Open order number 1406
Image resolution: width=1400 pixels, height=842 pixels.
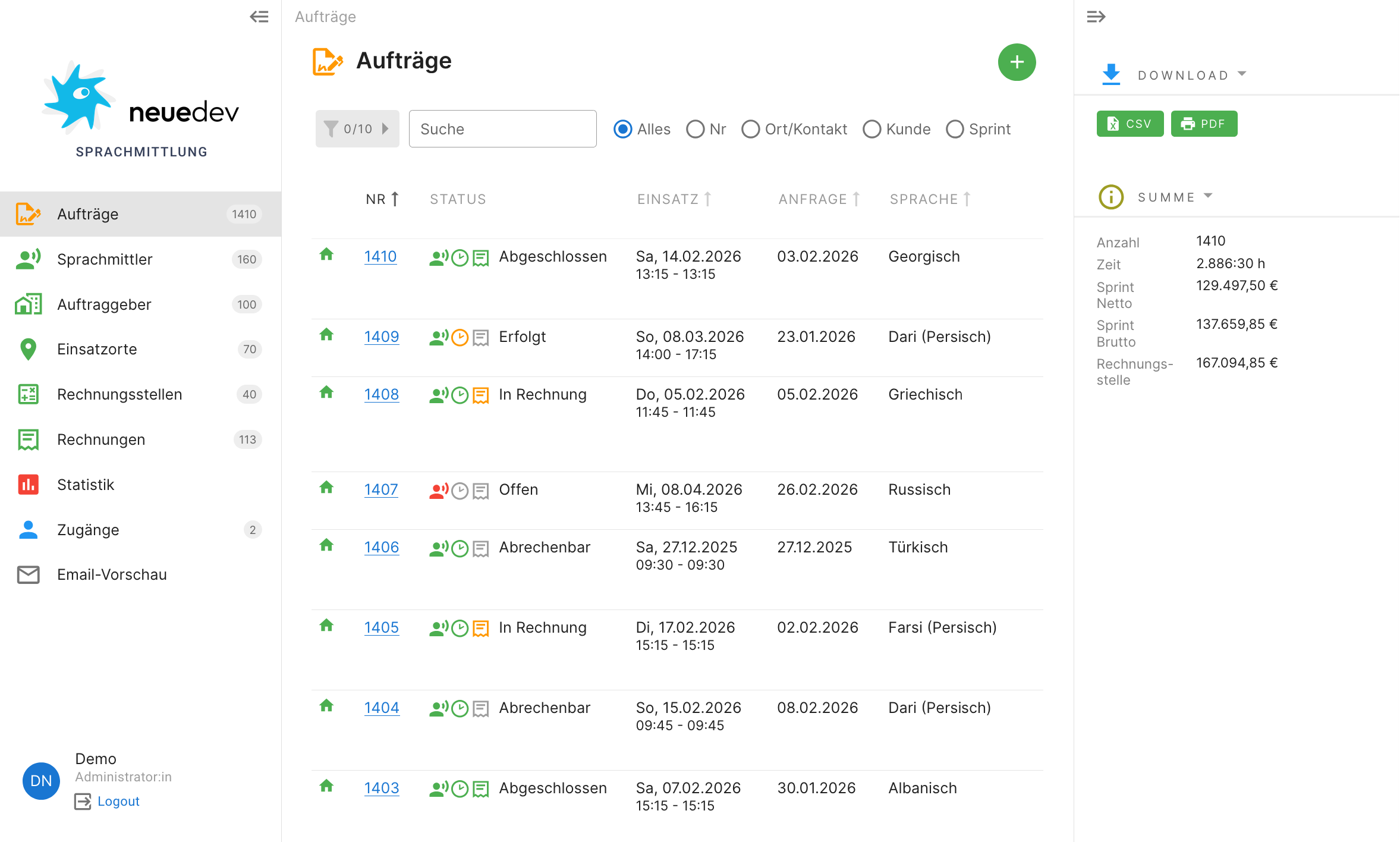point(382,547)
